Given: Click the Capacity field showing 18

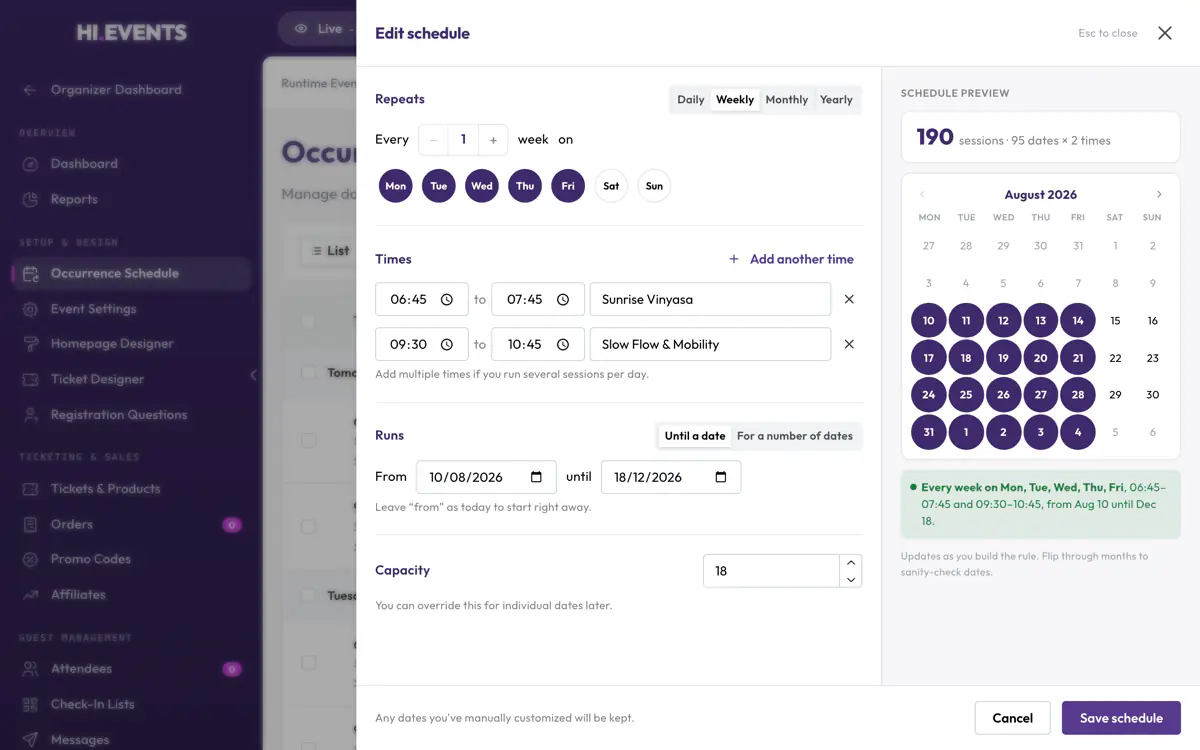Looking at the screenshot, I should 771,571.
